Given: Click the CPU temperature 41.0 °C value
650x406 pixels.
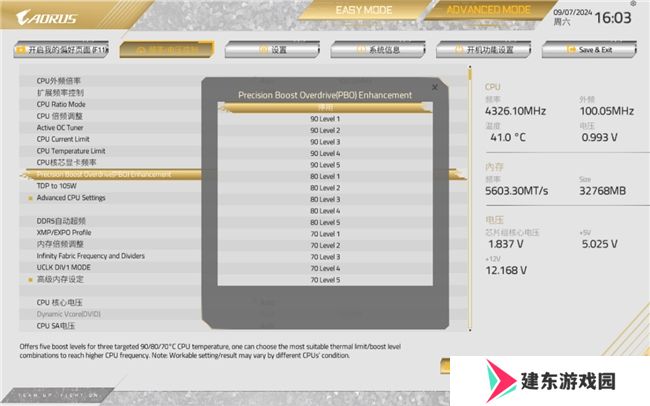Looking at the screenshot, I should click(508, 138).
